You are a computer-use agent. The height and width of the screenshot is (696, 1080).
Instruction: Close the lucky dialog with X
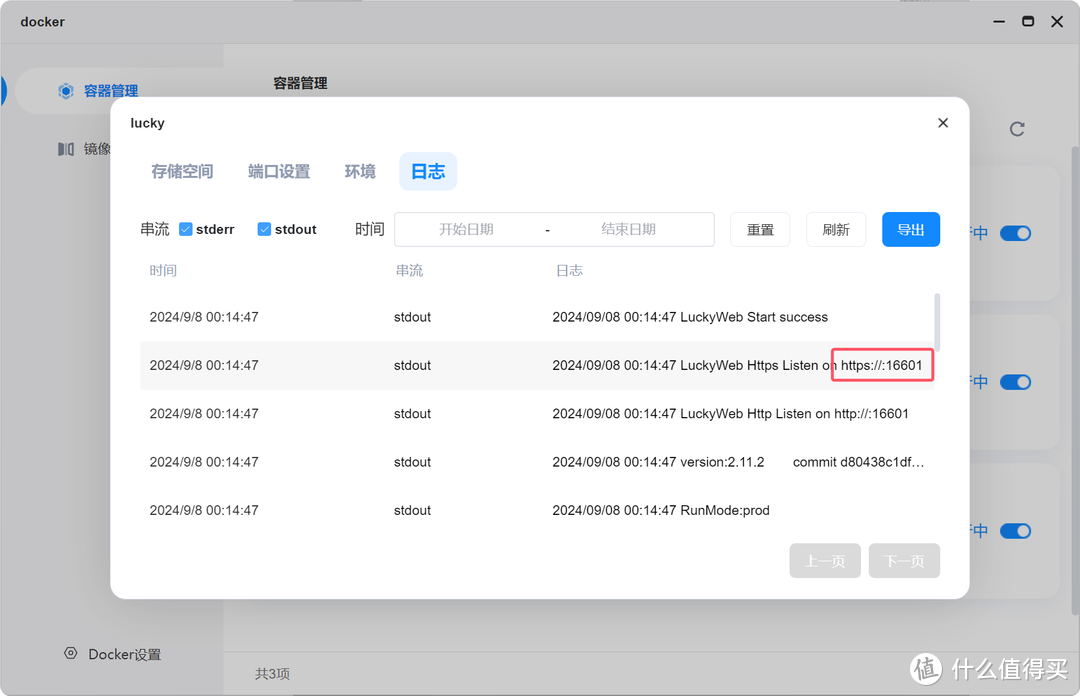[x=942, y=123]
